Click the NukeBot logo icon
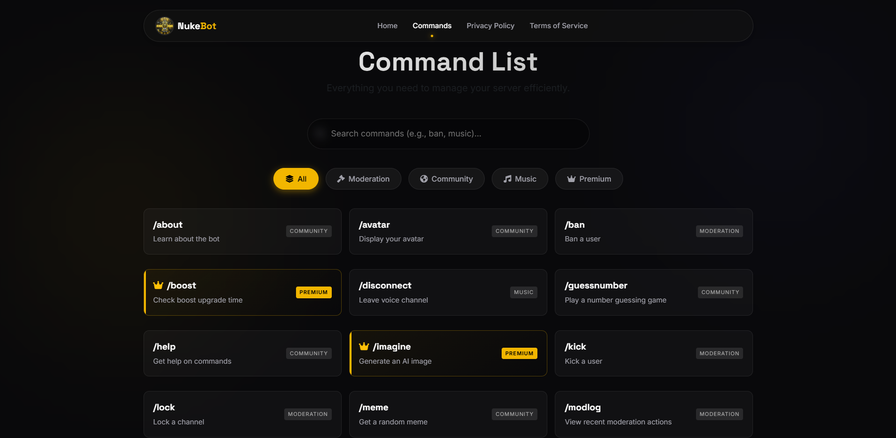Image resolution: width=896 pixels, height=438 pixels. coord(165,26)
